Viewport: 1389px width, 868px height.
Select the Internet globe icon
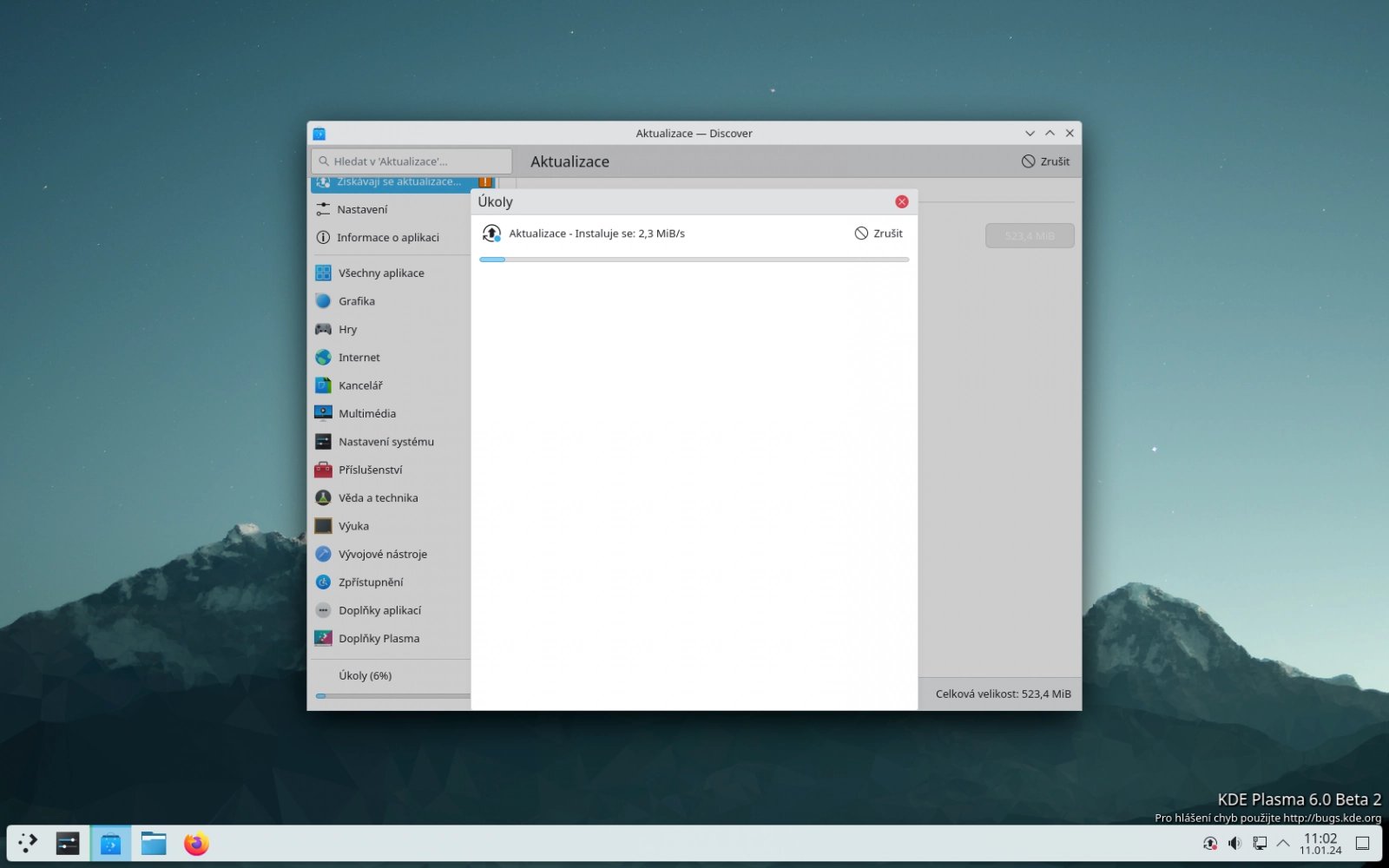click(x=323, y=357)
